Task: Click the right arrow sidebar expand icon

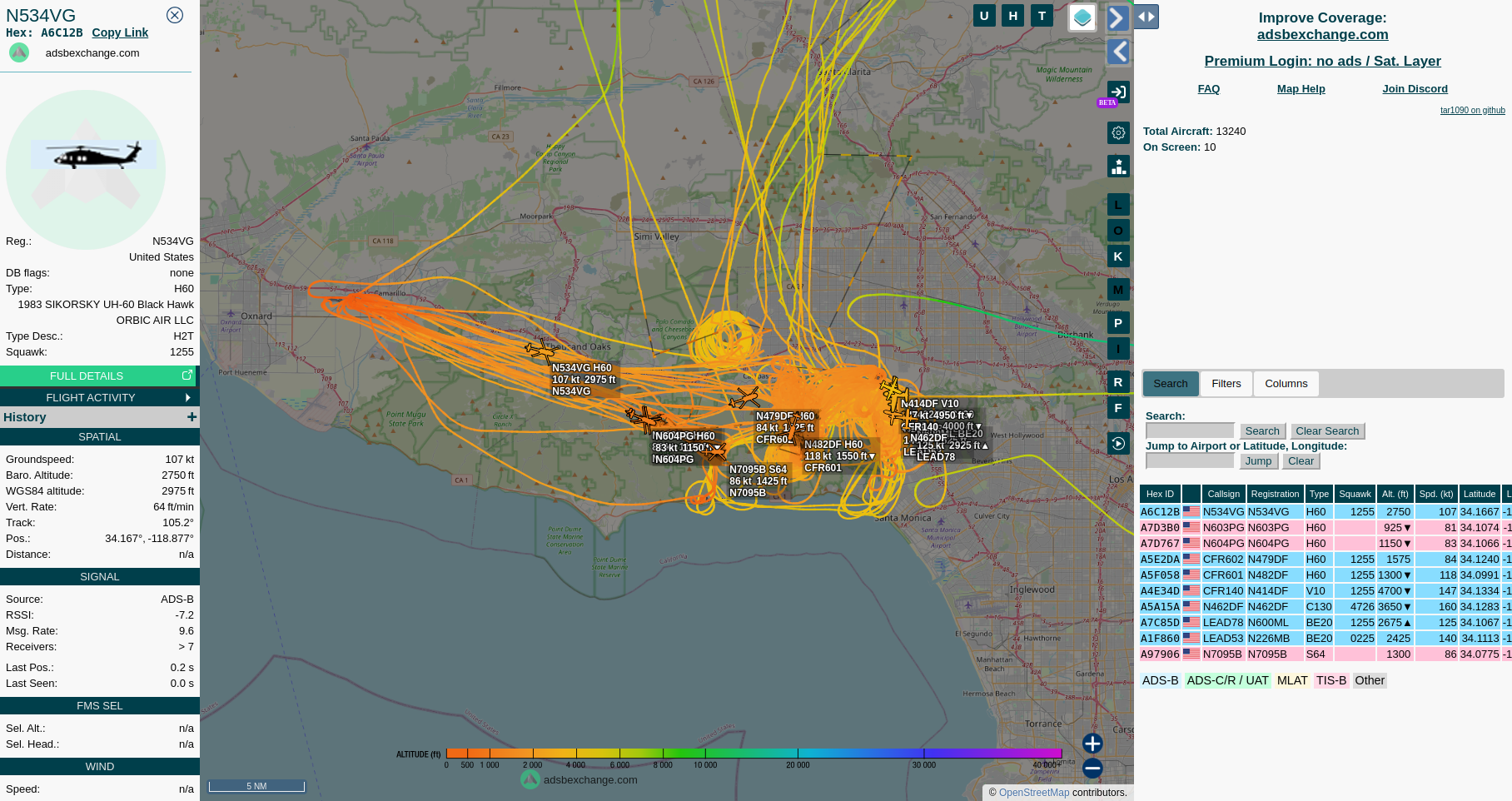Action: (x=1118, y=17)
